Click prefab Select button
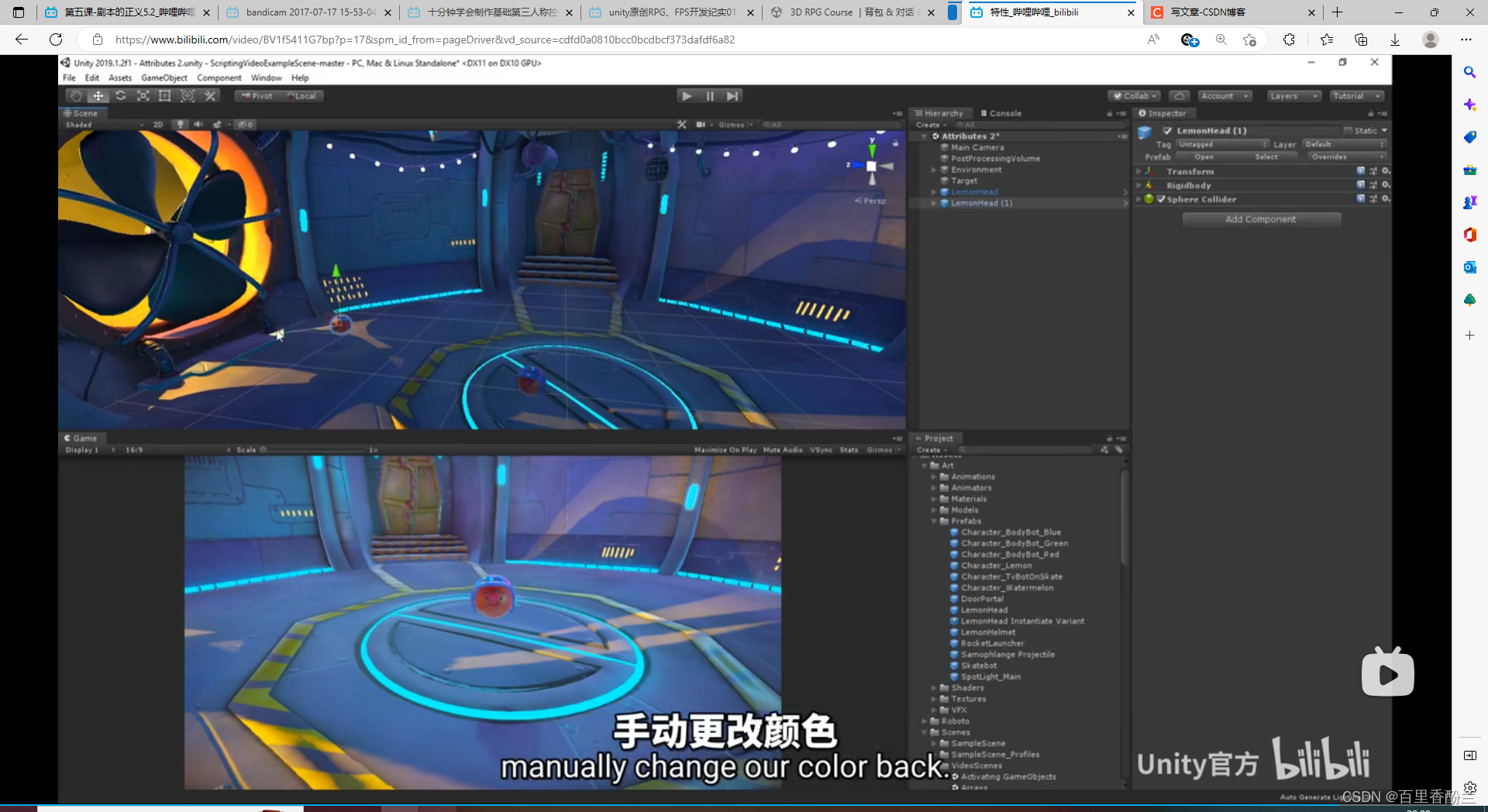The height and width of the screenshot is (812, 1488). (1266, 157)
